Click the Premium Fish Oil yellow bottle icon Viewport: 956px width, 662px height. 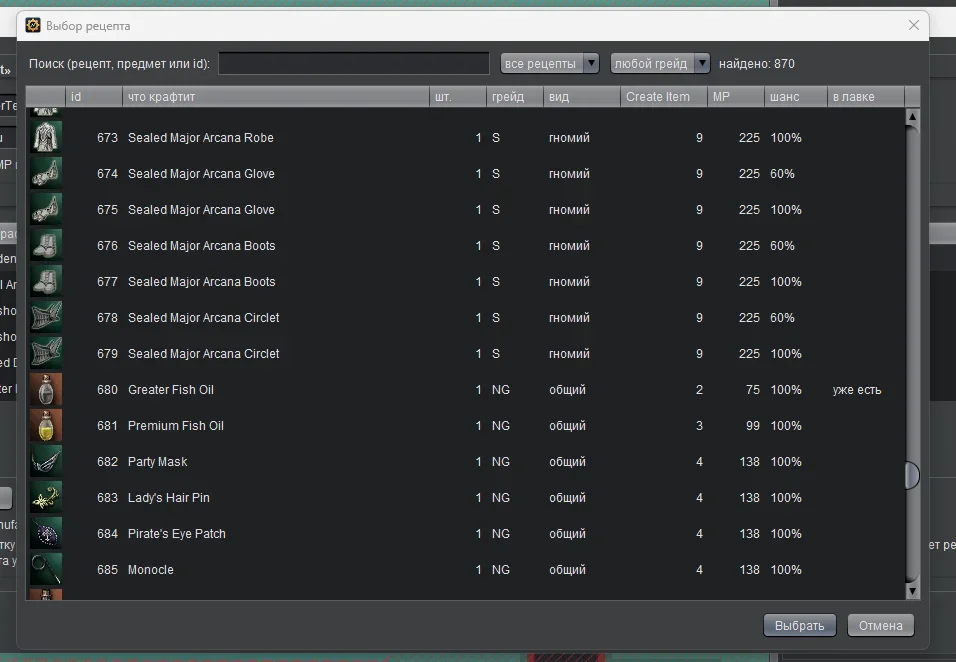click(46, 425)
